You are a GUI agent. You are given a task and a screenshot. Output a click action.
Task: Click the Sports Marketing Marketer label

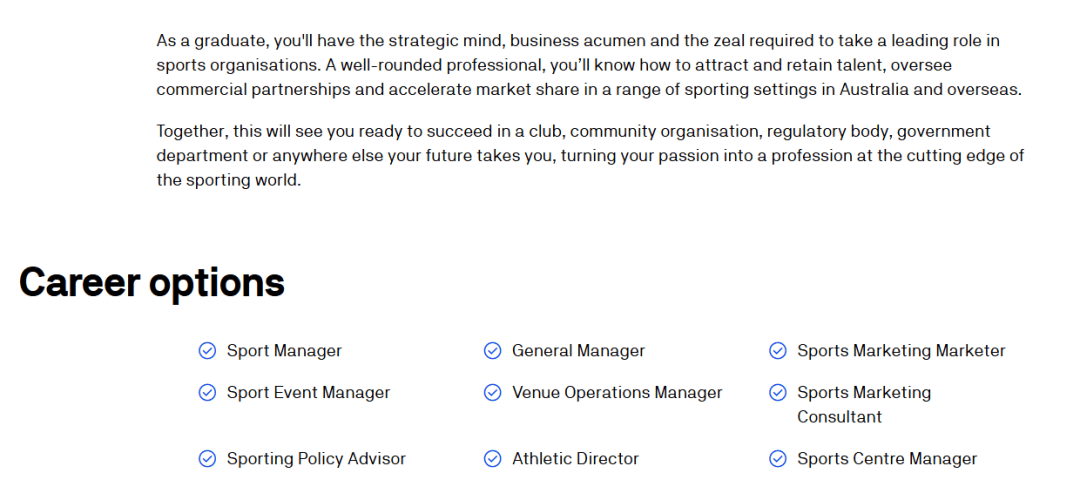[901, 351]
